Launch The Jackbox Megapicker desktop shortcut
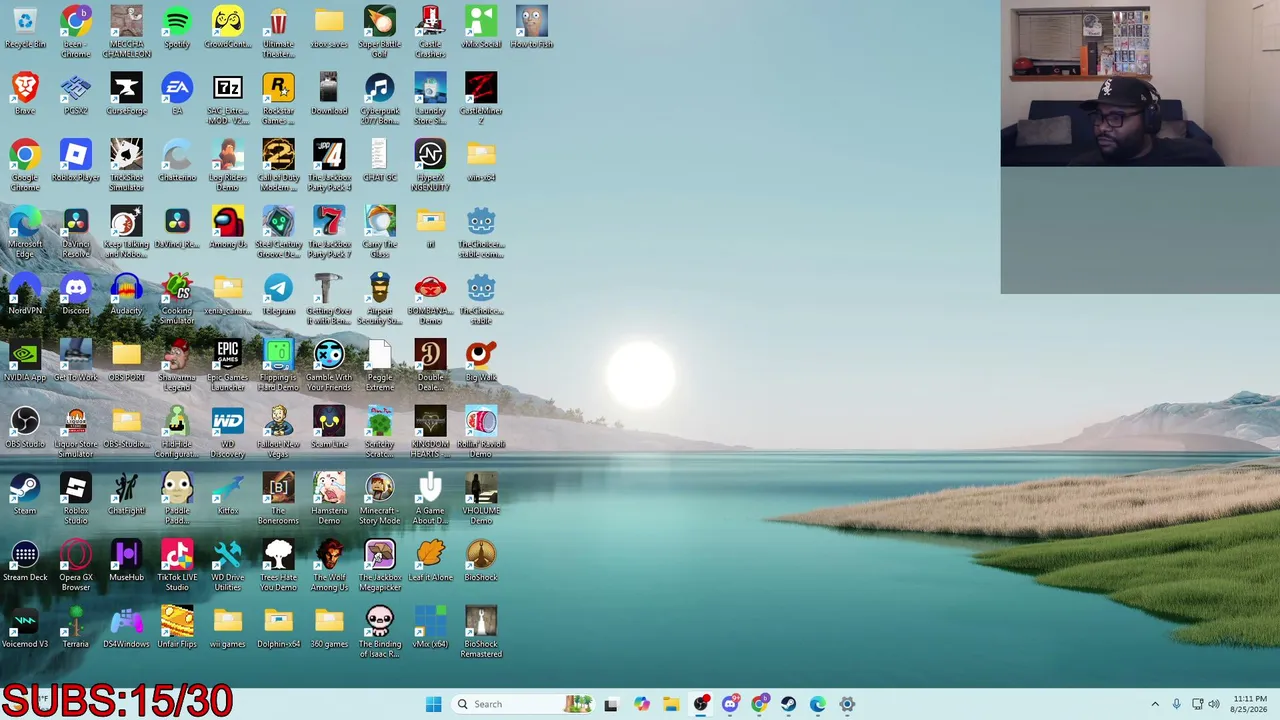 tap(380, 566)
